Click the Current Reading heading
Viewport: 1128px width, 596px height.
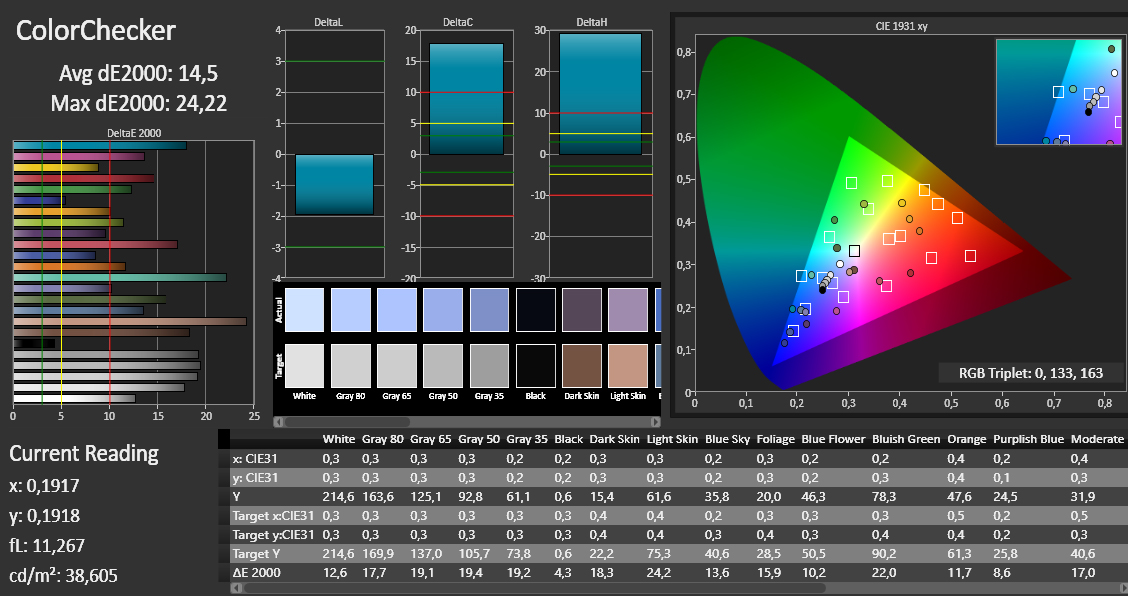[x=84, y=453]
